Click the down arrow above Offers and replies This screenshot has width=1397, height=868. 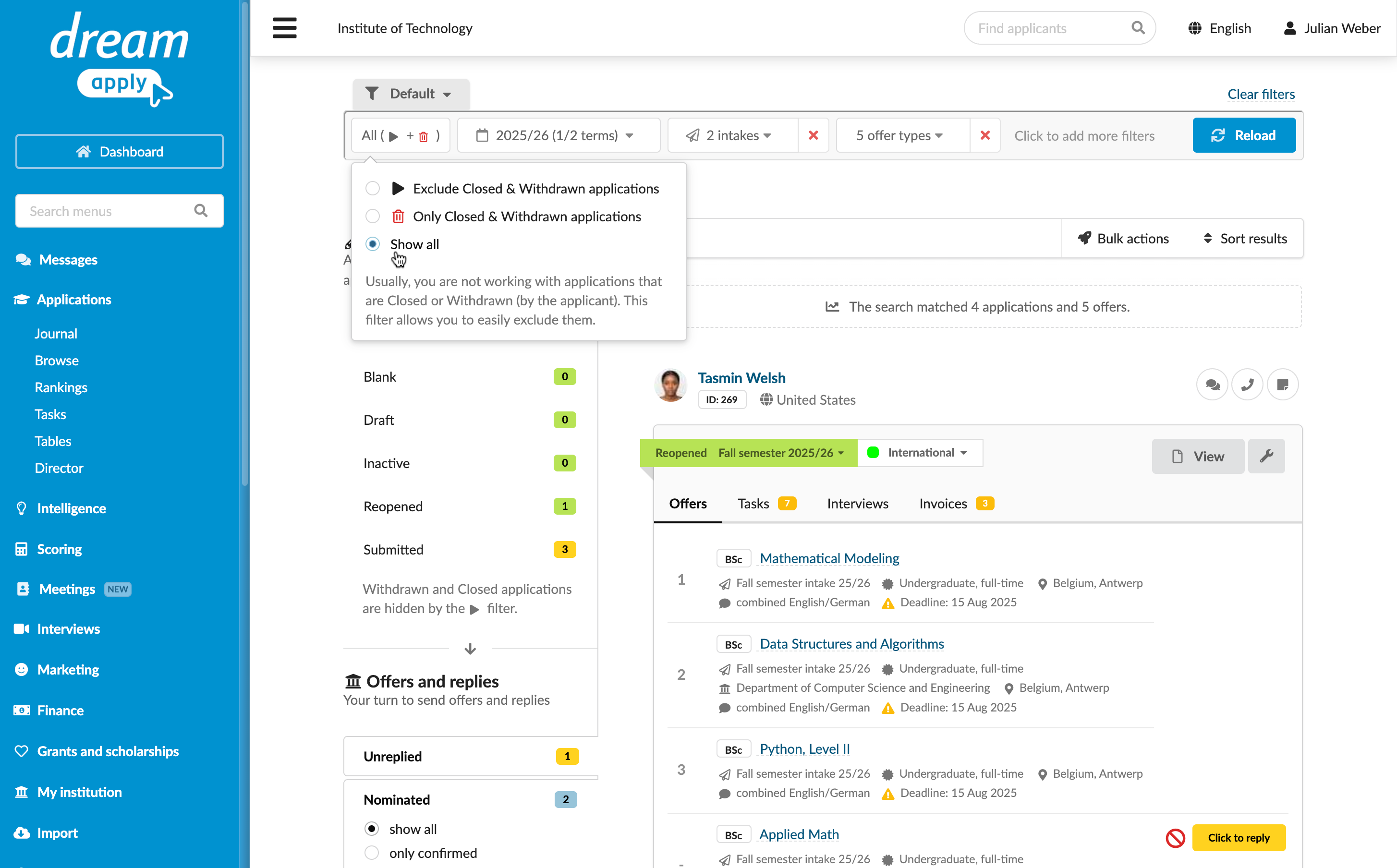pyautogui.click(x=470, y=649)
